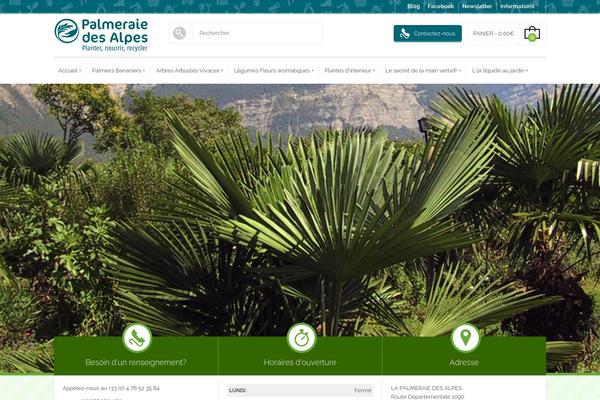Click the Contactez-nous button
600x400 pixels.
(x=427, y=34)
